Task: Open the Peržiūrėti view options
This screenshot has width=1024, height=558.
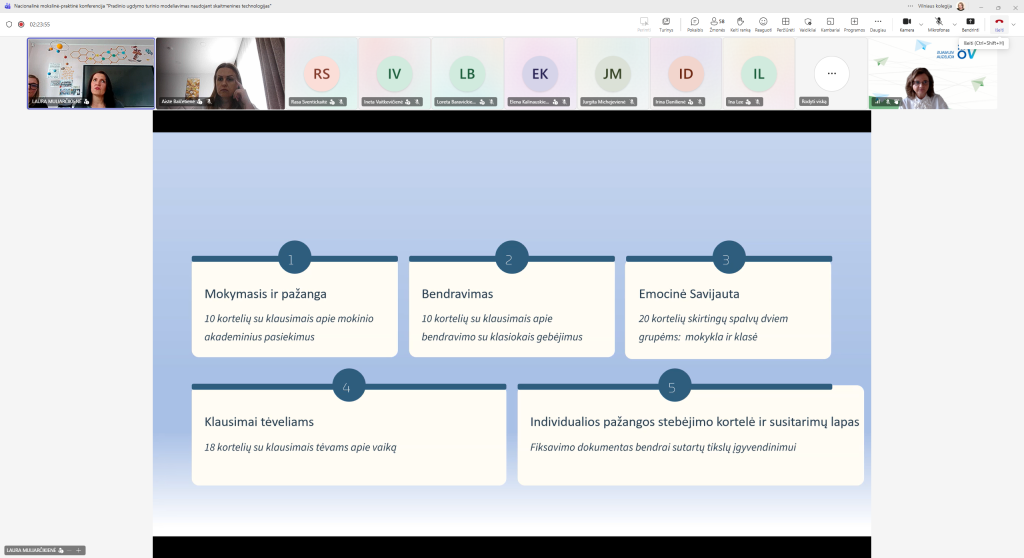Action: tap(786, 23)
